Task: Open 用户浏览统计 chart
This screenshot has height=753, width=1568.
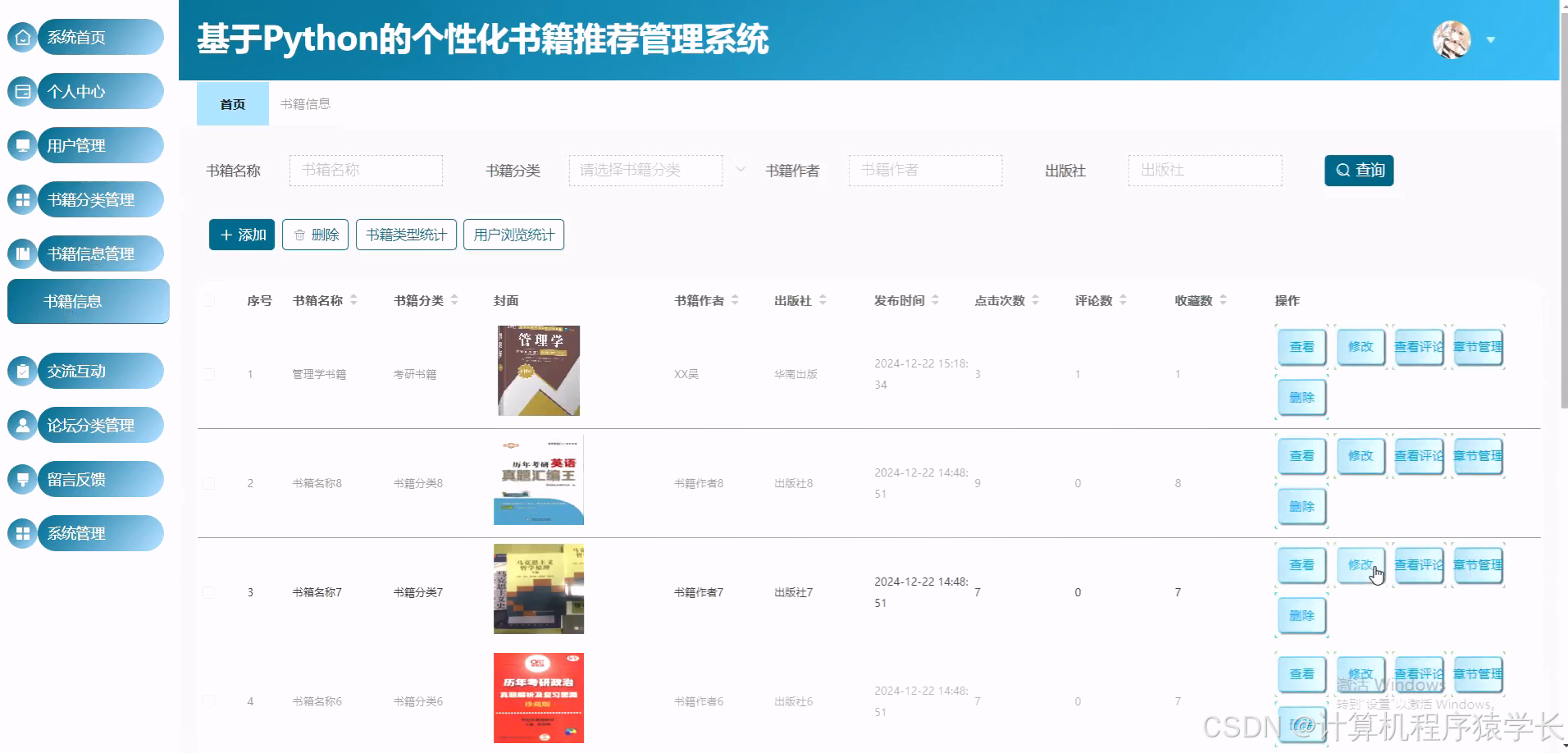Action: click(513, 235)
